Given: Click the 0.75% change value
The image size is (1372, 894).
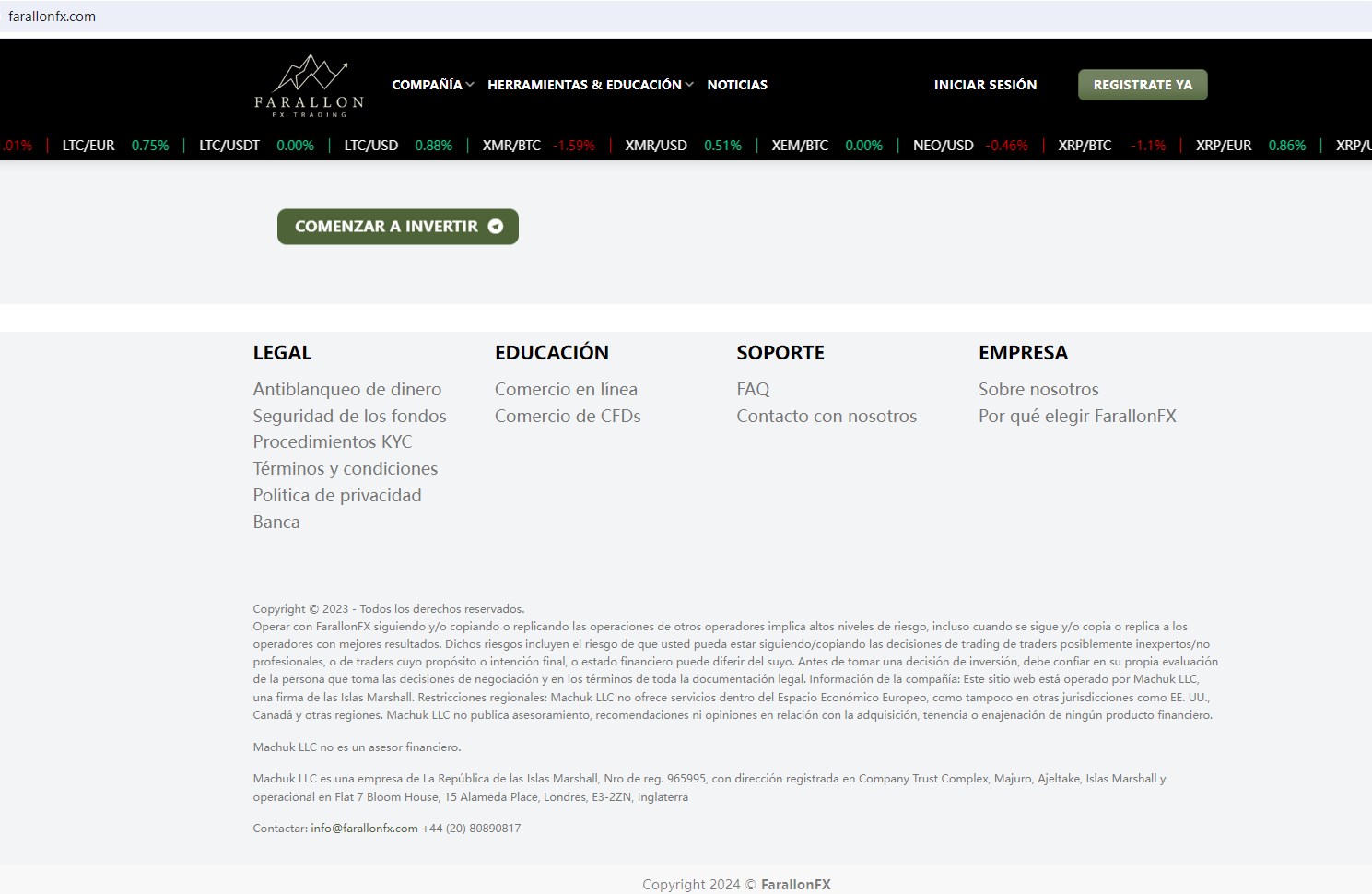Looking at the screenshot, I should (x=150, y=146).
